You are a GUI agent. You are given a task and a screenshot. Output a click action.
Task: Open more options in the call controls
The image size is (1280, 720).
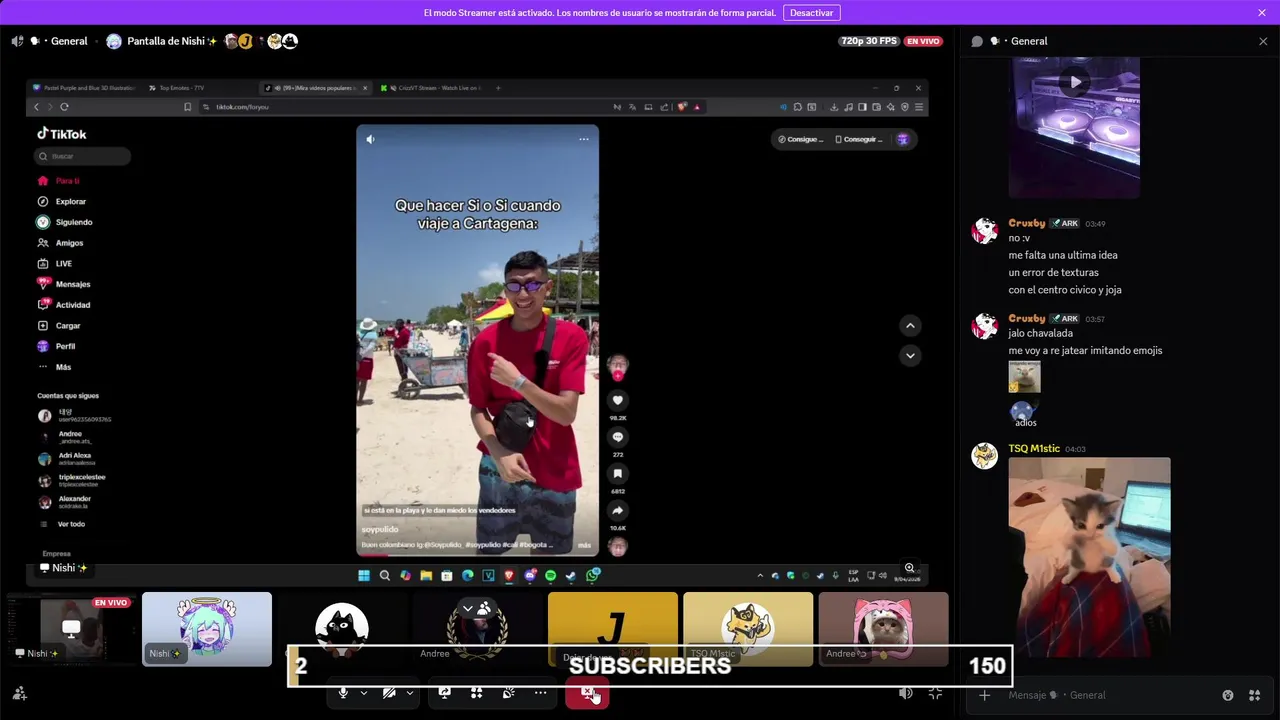click(540, 693)
